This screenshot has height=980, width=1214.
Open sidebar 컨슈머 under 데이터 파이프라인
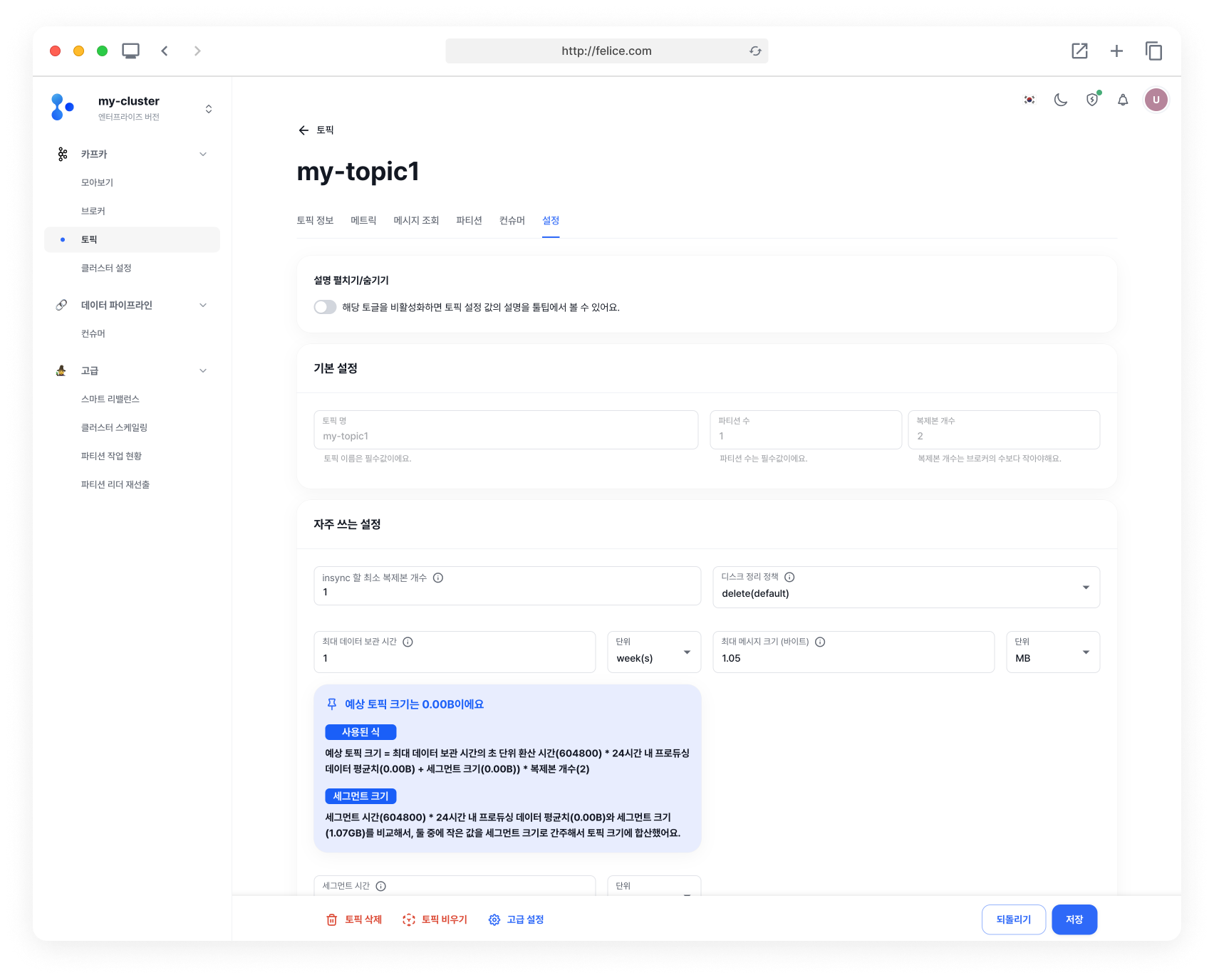[93, 334]
